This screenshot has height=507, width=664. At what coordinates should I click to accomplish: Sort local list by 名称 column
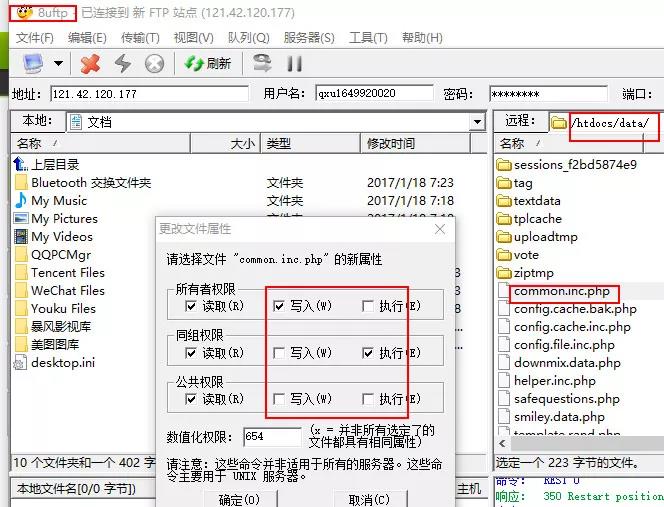point(101,144)
